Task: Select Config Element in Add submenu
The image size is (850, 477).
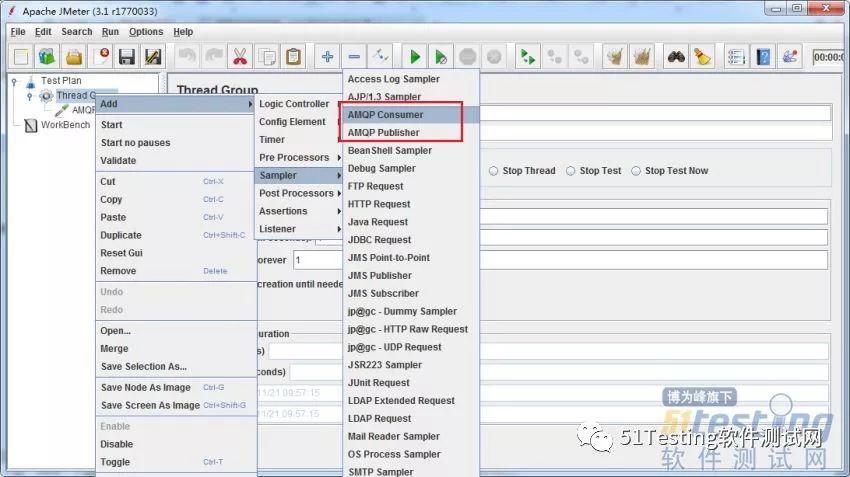Action: pyautogui.click(x=299, y=121)
